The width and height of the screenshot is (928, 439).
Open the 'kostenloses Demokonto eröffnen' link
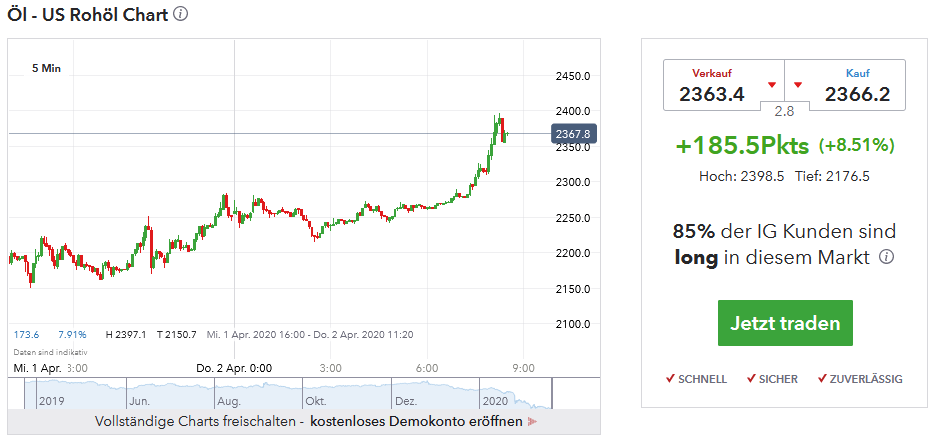click(x=415, y=422)
